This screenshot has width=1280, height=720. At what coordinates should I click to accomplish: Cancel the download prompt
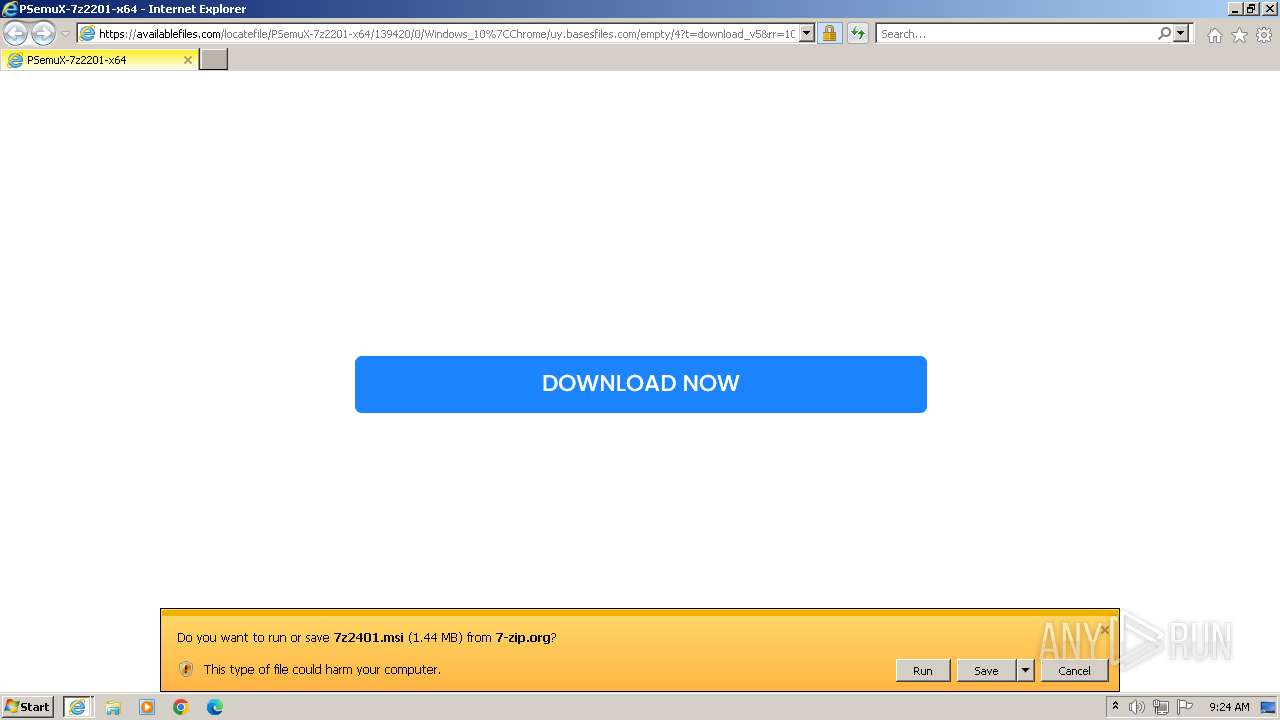click(1074, 671)
